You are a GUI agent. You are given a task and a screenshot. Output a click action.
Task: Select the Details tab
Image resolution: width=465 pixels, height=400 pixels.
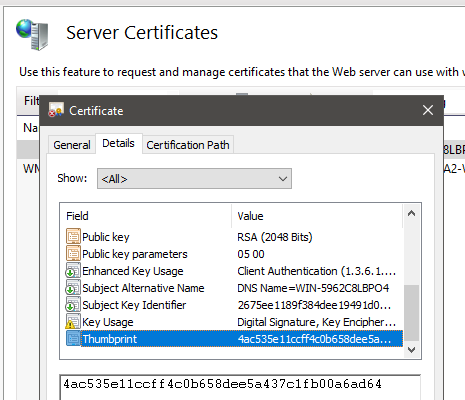pyautogui.click(x=118, y=143)
